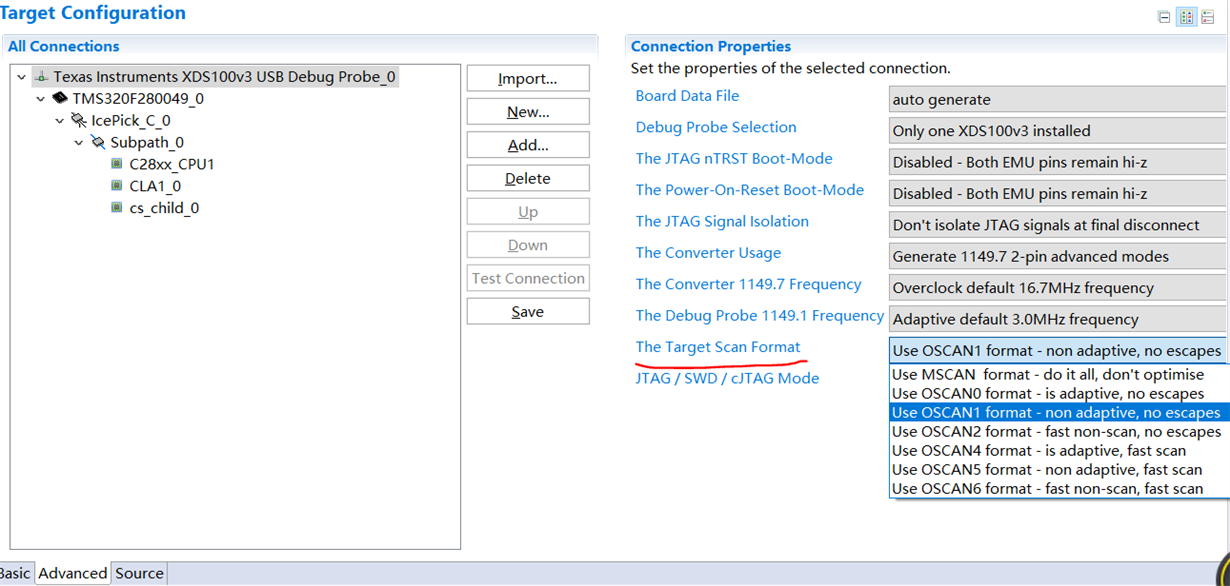Collapse the TMS320F280049_0 tree node
Image resolution: width=1230 pixels, height=586 pixels.
click(x=41, y=99)
